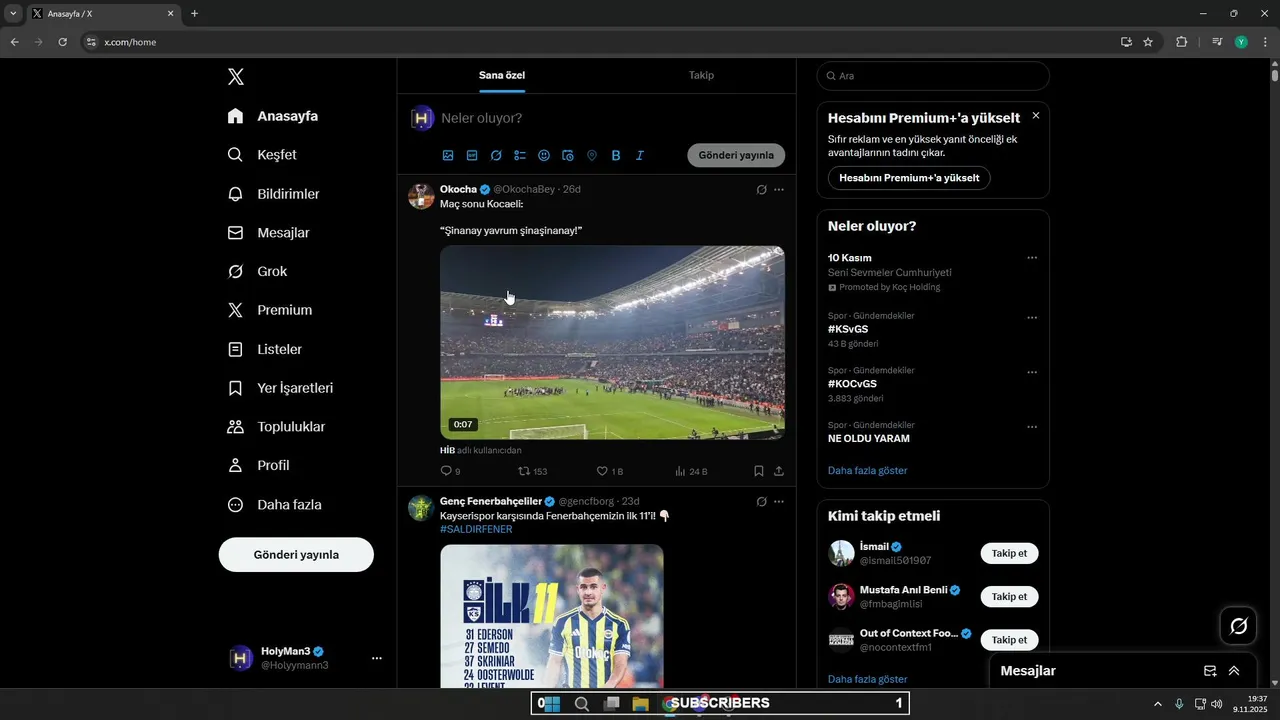Open Premium in sidebar
The image size is (1280, 720).
[x=270, y=310]
